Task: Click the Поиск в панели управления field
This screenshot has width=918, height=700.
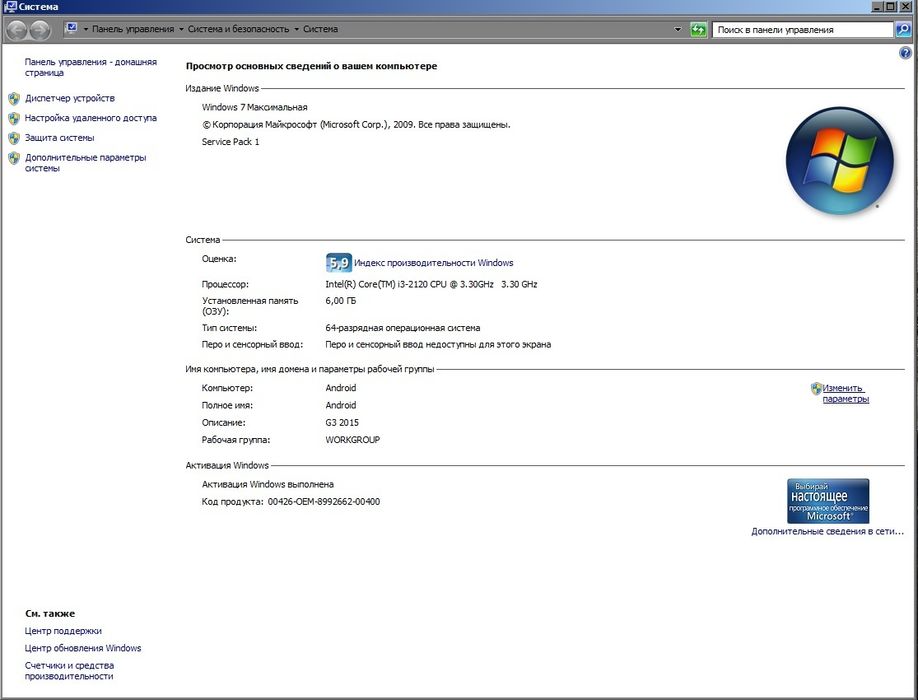Action: 802,29
